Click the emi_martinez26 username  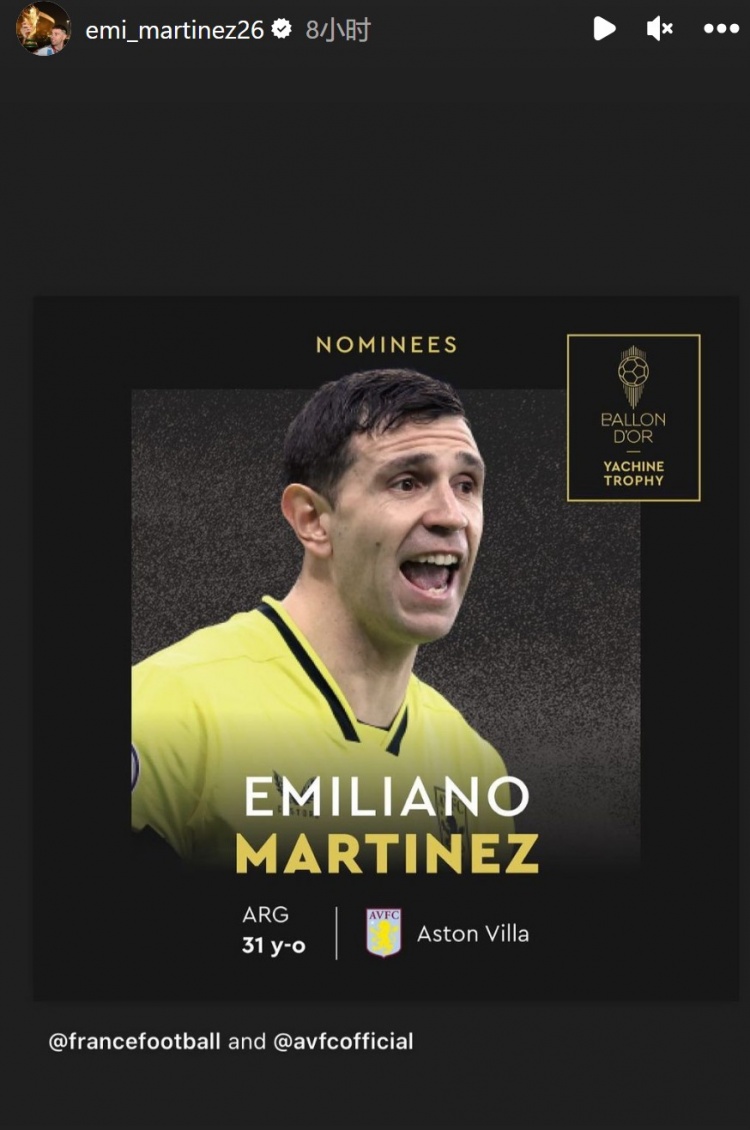pos(174,30)
